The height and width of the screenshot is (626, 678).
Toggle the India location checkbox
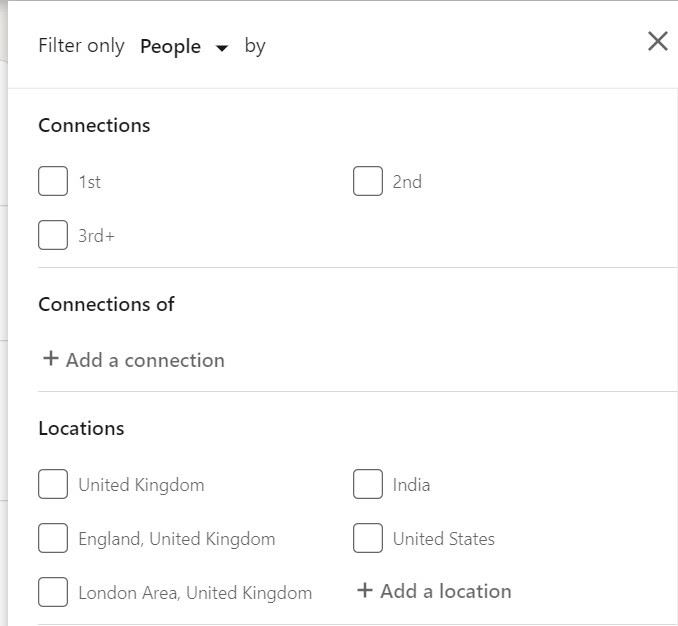coord(368,484)
